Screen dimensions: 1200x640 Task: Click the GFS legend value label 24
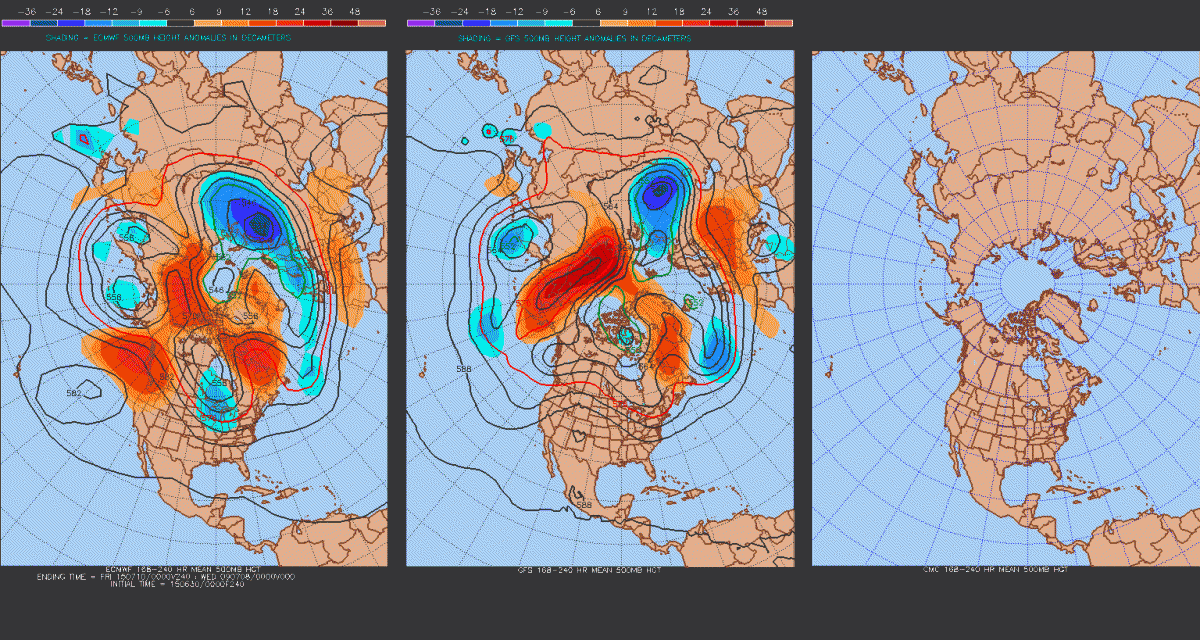[x=706, y=12]
